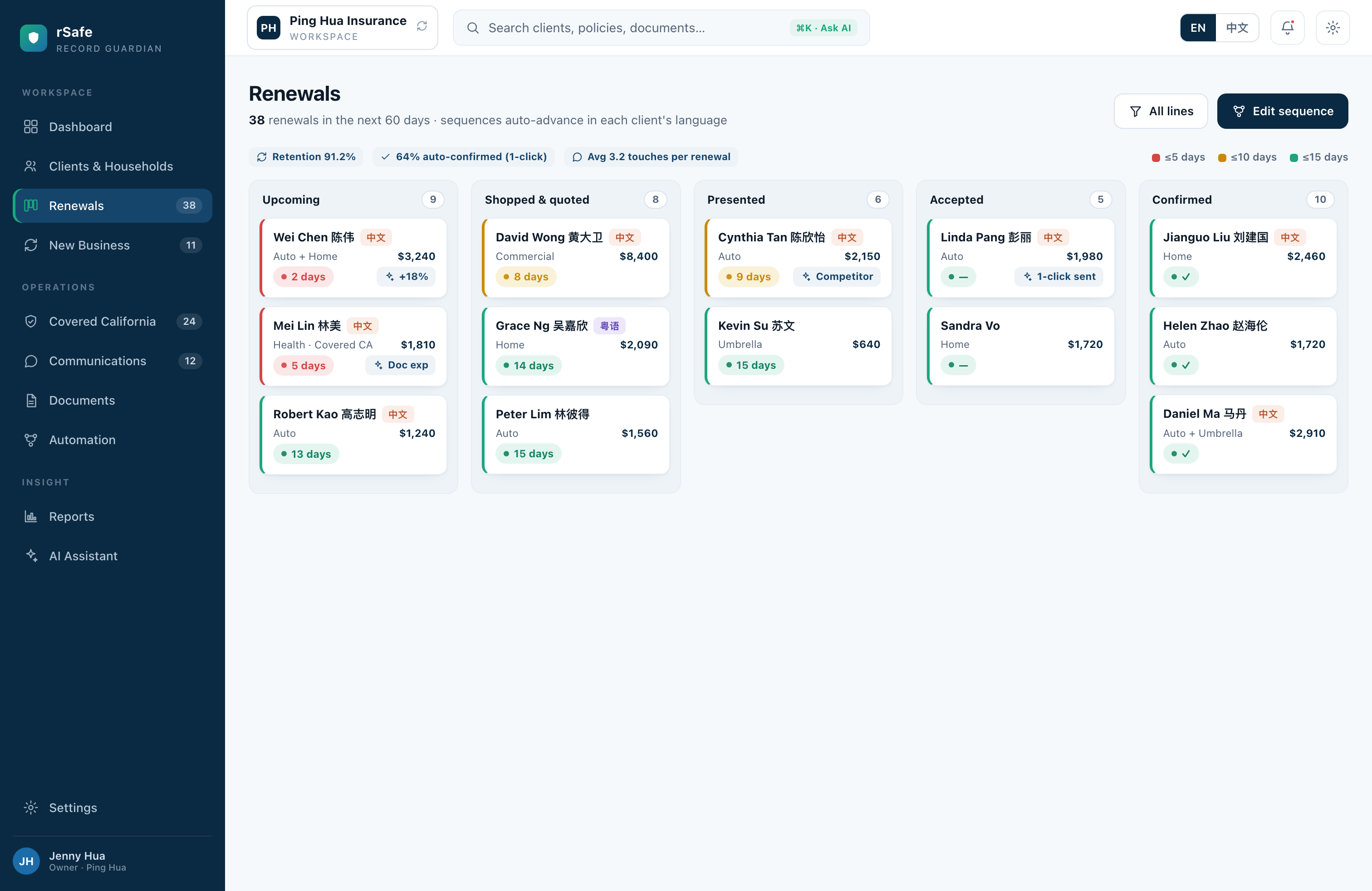Click the Renewals kanban icon
Viewport: 1372px width, 891px height.
click(31, 206)
